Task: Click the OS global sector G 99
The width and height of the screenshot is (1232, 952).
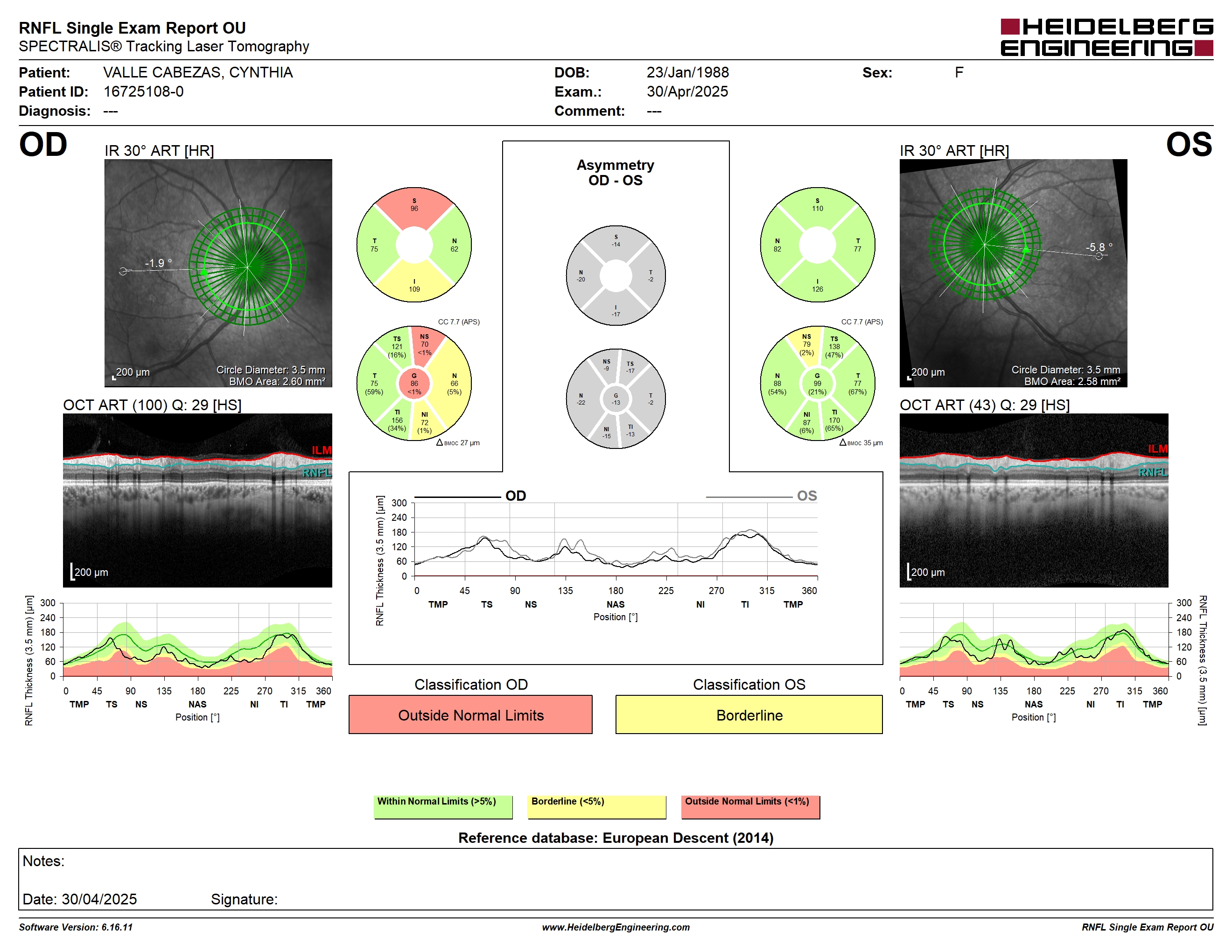Action: point(818,384)
